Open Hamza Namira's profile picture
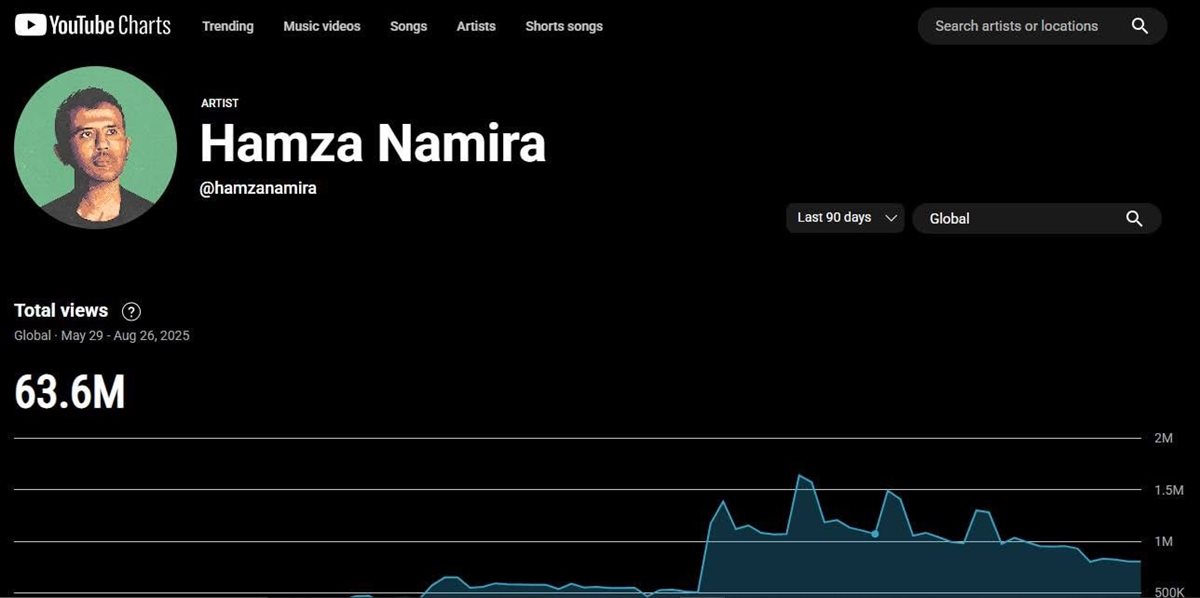The width and height of the screenshot is (1200, 598). point(96,148)
